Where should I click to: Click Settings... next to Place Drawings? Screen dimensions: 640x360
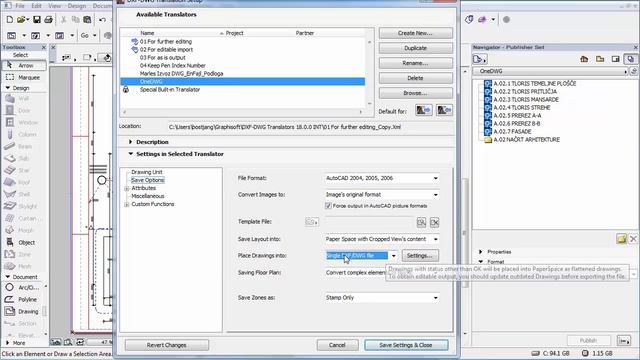point(420,256)
